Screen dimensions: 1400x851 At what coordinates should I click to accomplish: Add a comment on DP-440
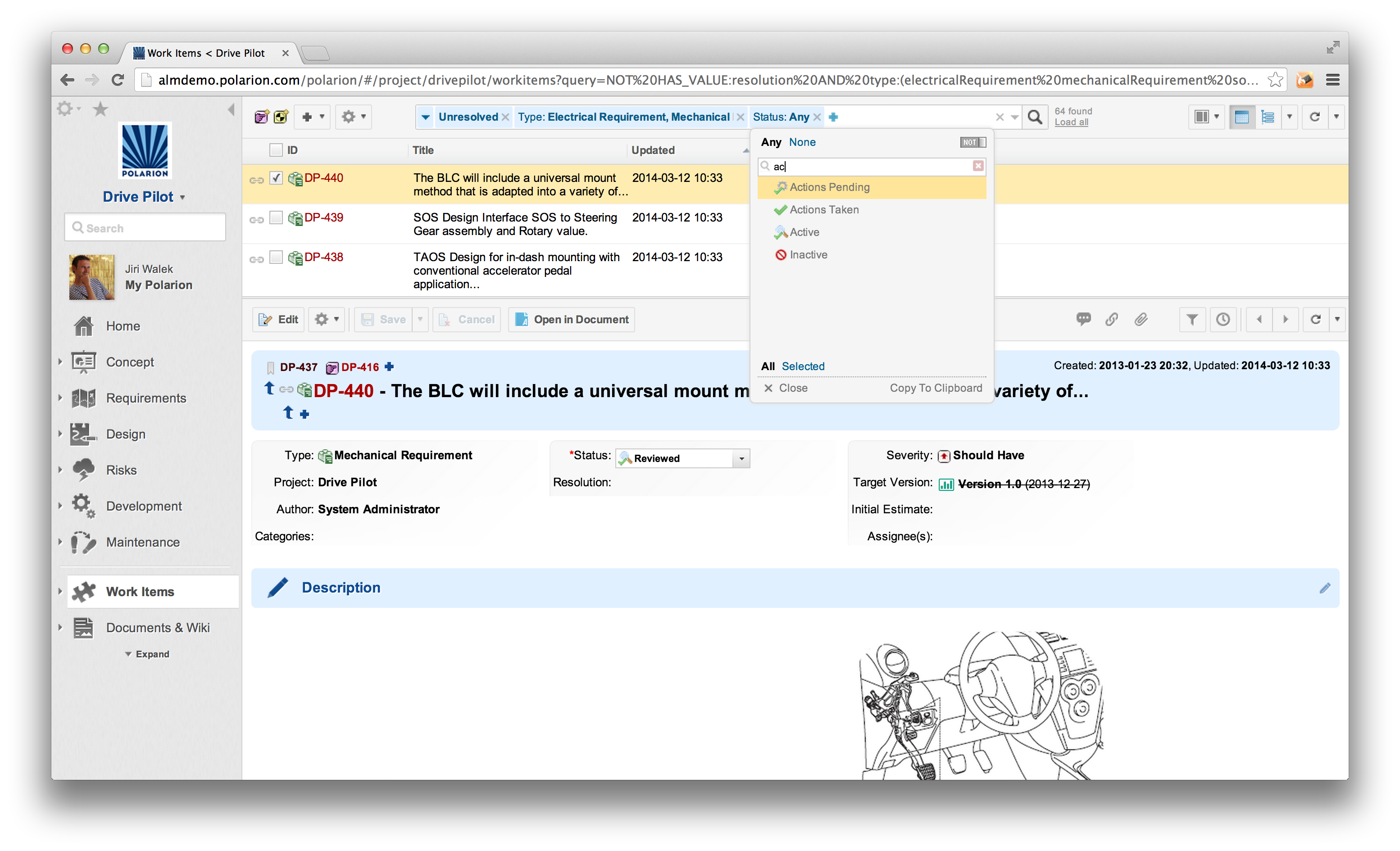click(1084, 319)
